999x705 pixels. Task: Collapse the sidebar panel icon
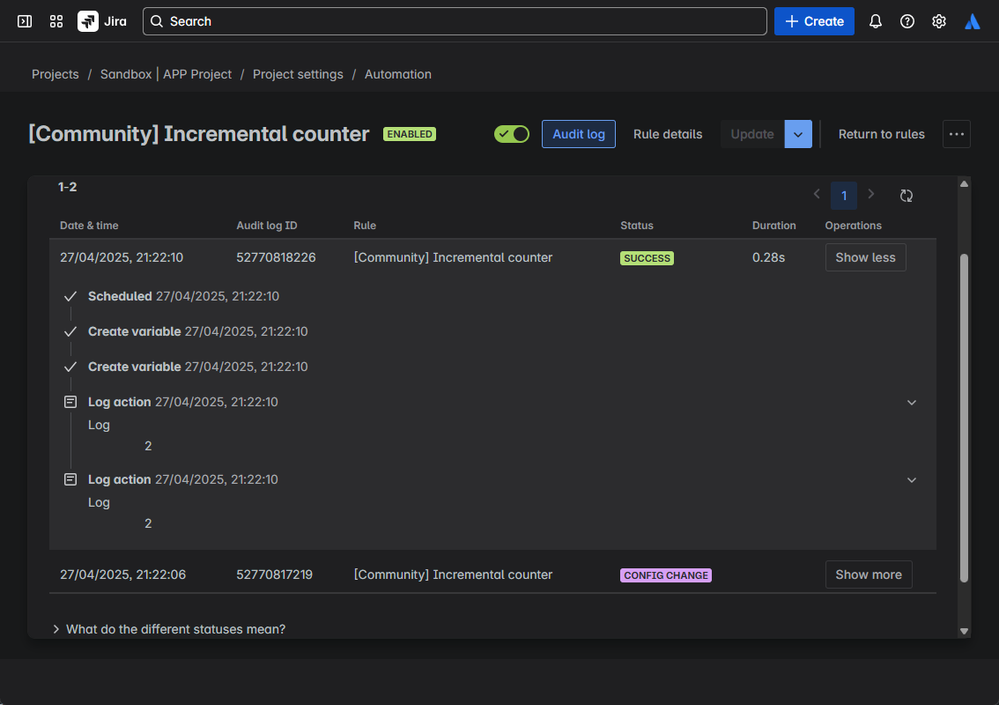click(25, 22)
